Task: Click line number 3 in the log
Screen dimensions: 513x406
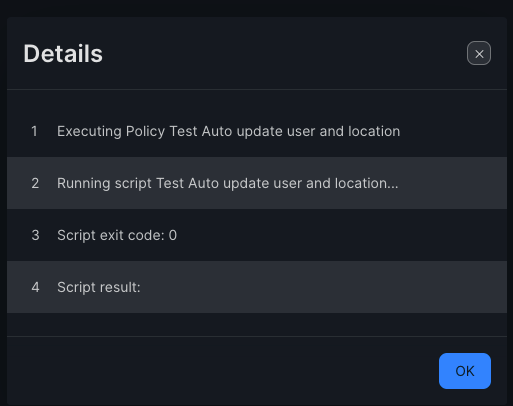Action: 35,235
